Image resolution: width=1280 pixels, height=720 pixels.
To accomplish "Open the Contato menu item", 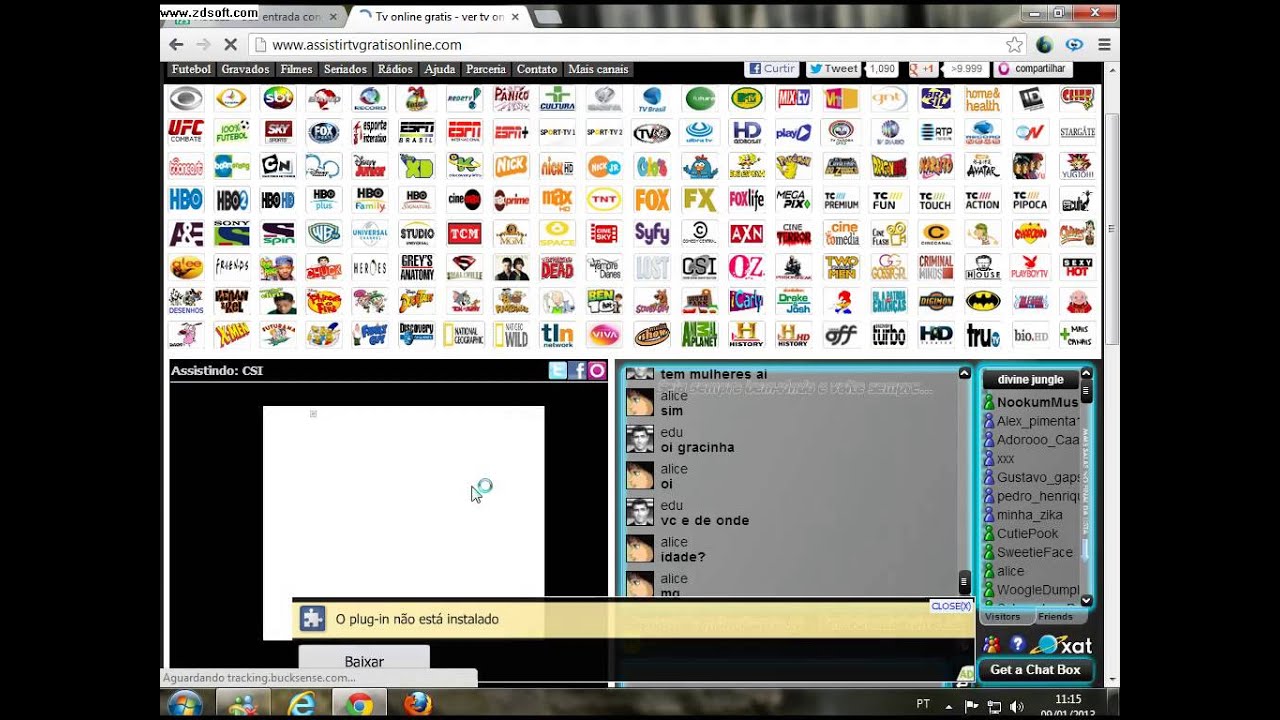I will coord(537,69).
